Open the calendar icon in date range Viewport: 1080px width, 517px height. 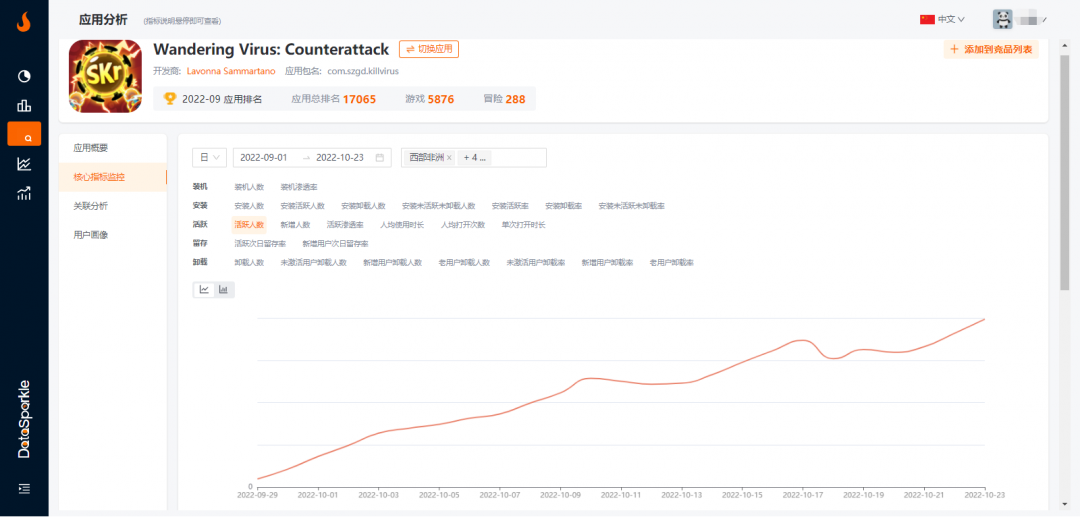[380, 158]
